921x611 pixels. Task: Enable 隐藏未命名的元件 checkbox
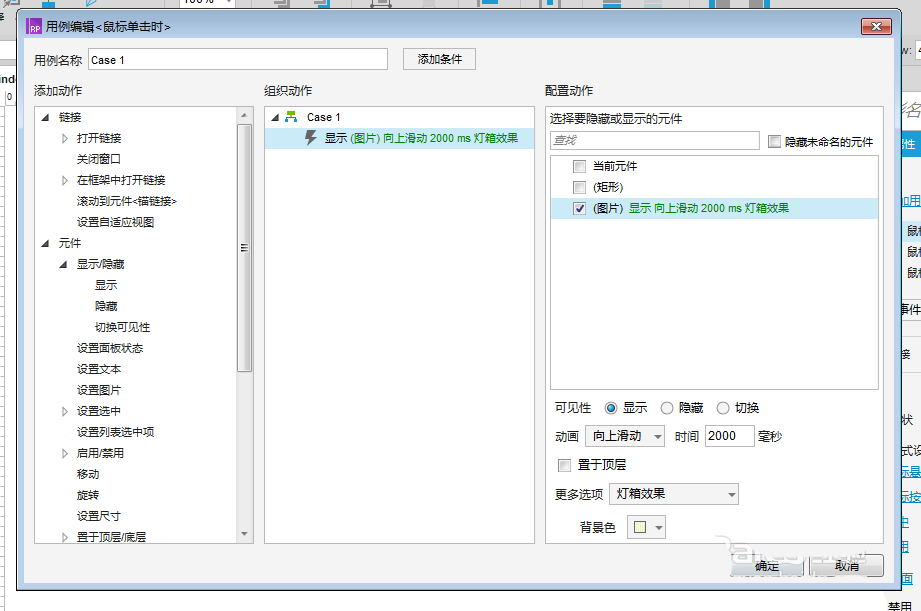tap(774, 142)
